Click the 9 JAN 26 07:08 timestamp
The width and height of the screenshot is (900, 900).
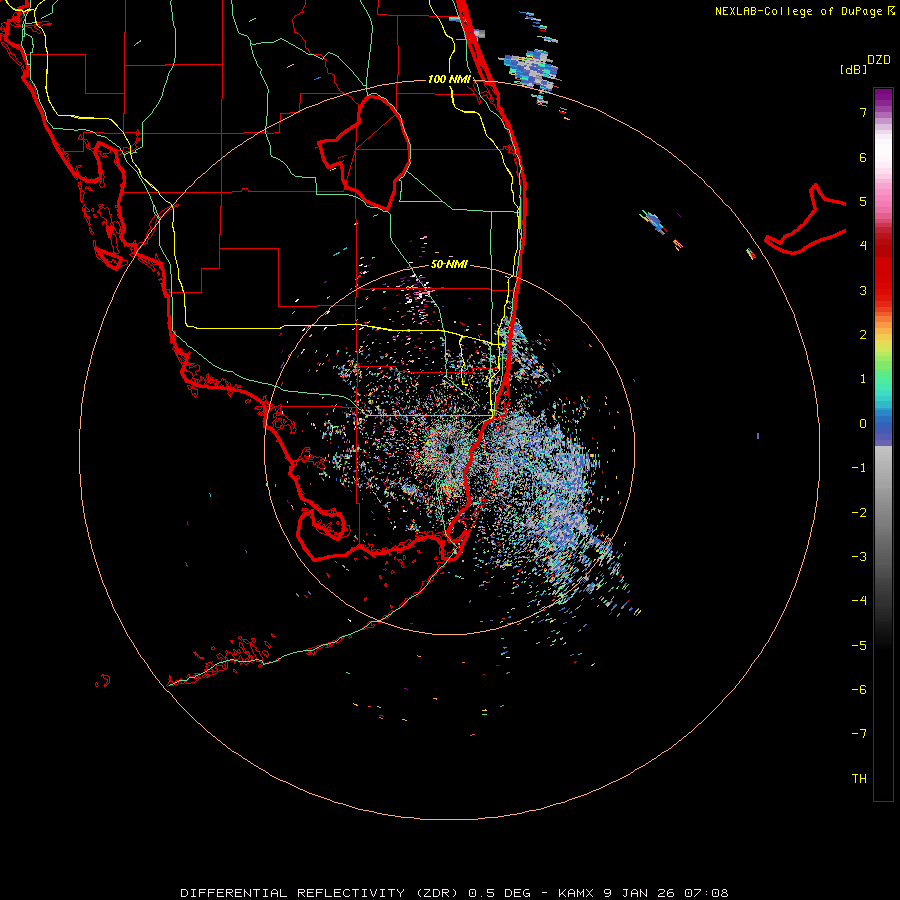pos(665,893)
